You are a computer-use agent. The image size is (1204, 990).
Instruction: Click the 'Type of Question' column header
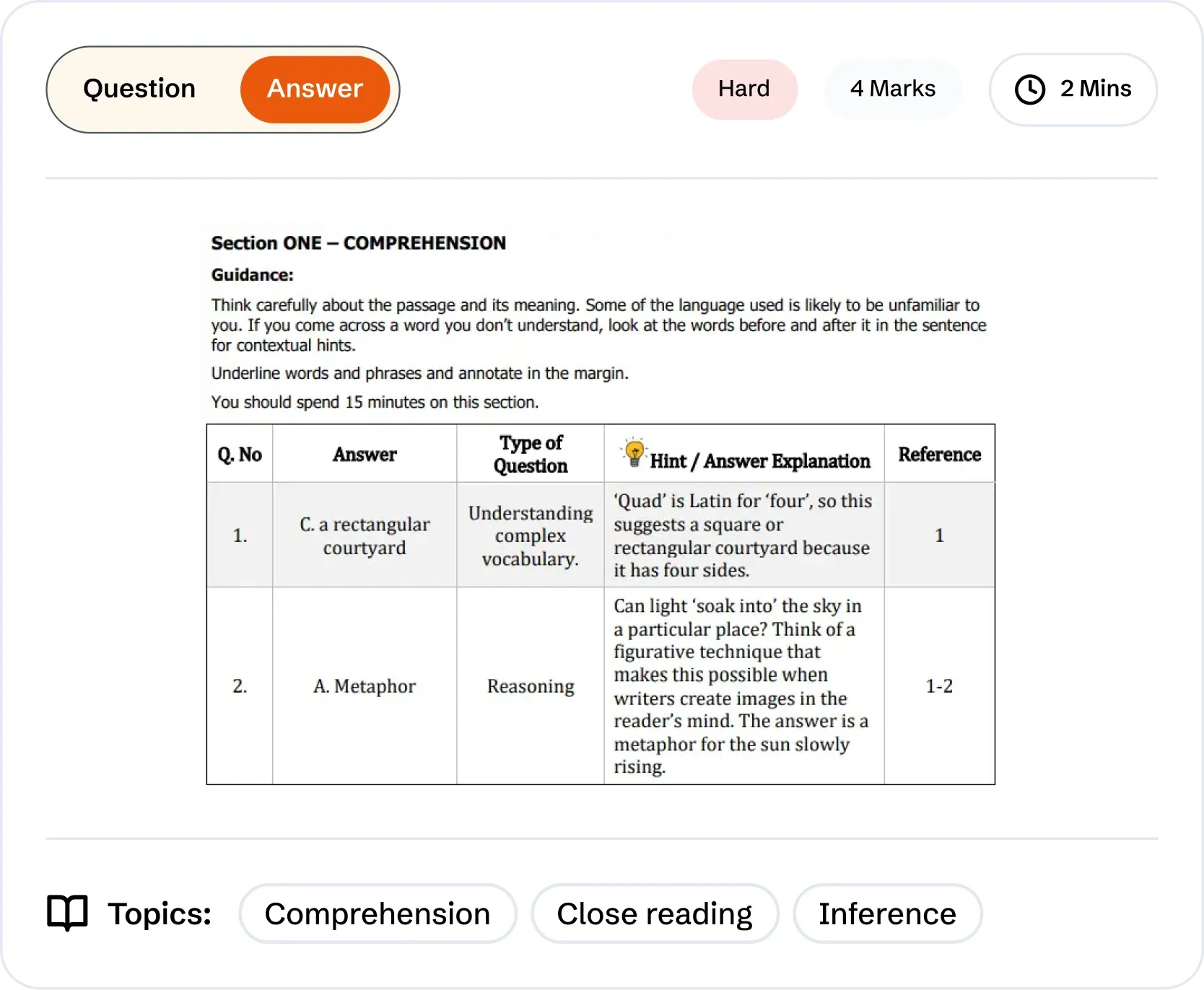click(x=531, y=454)
